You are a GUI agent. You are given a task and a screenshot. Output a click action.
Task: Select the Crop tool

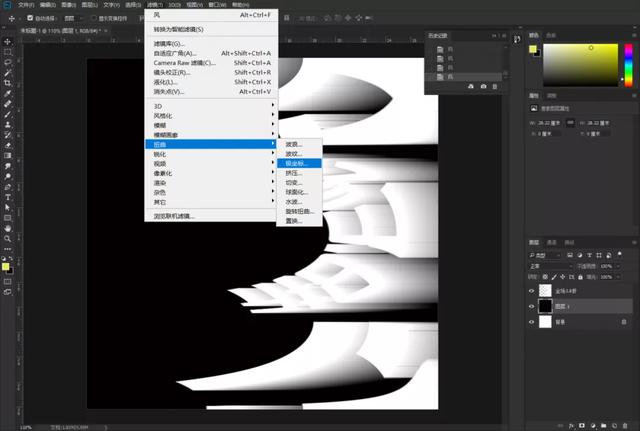click(x=8, y=82)
